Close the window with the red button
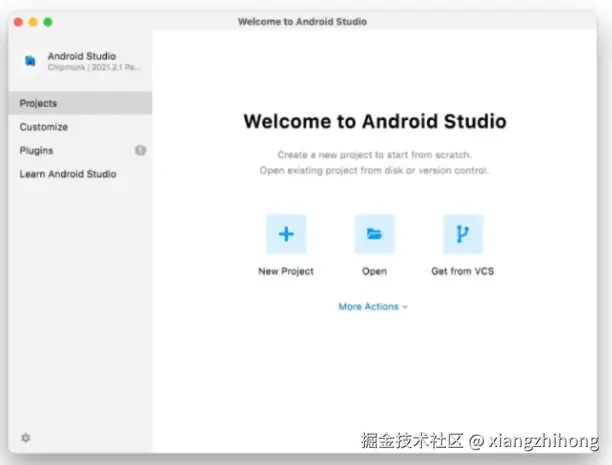Screen dimensions: 612x465 tap(18, 22)
